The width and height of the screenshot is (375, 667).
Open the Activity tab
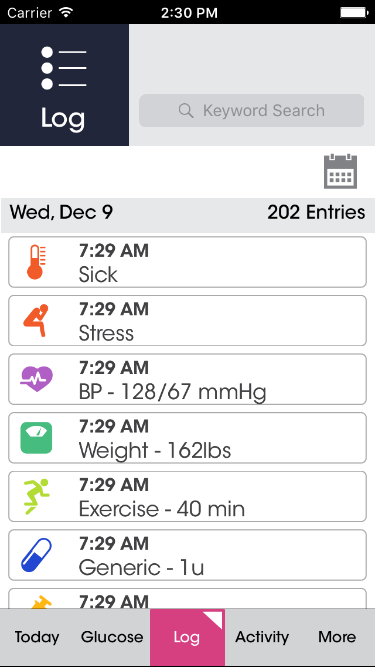point(262,637)
